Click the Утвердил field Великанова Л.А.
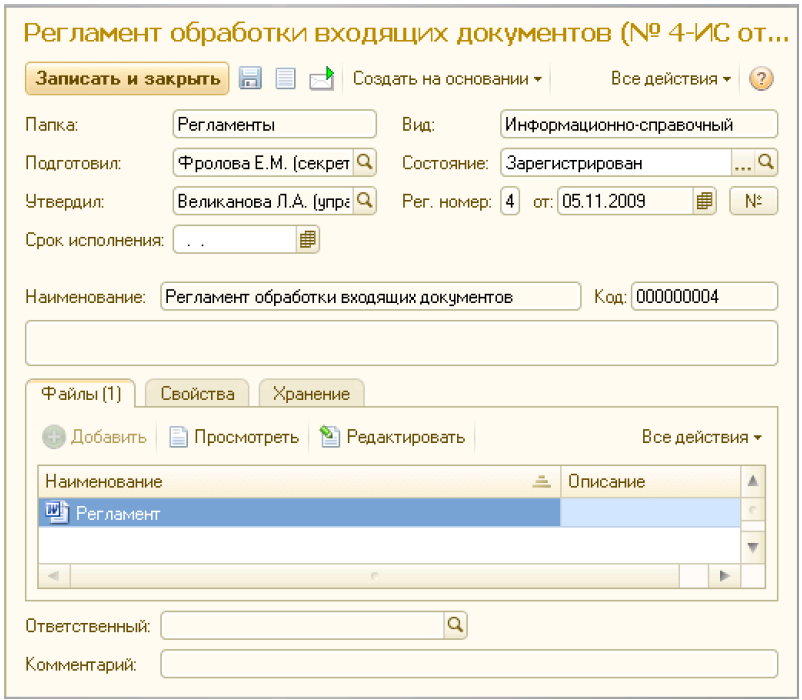This screenshot has height=700, width=802. (263, 201)
